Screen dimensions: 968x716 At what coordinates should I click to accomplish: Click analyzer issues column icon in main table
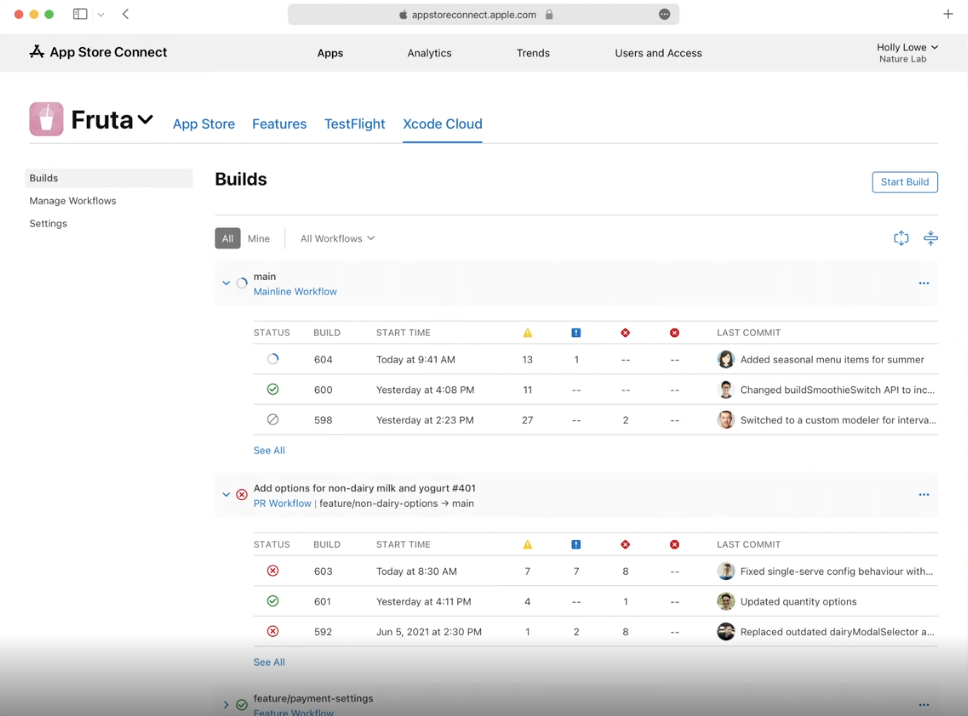coord(576,333)
